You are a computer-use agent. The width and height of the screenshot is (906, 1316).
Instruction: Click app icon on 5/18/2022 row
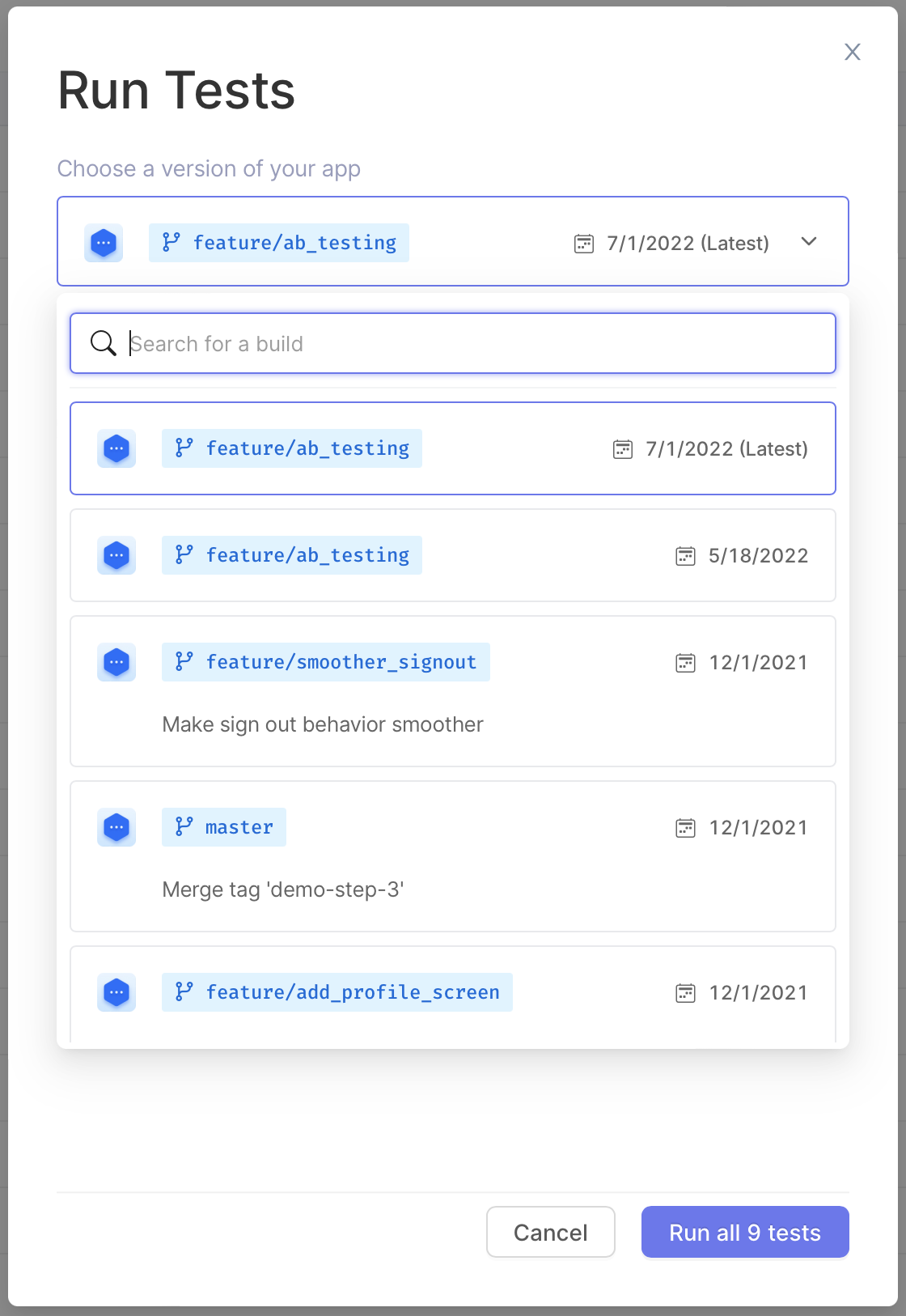pos(116,555)
